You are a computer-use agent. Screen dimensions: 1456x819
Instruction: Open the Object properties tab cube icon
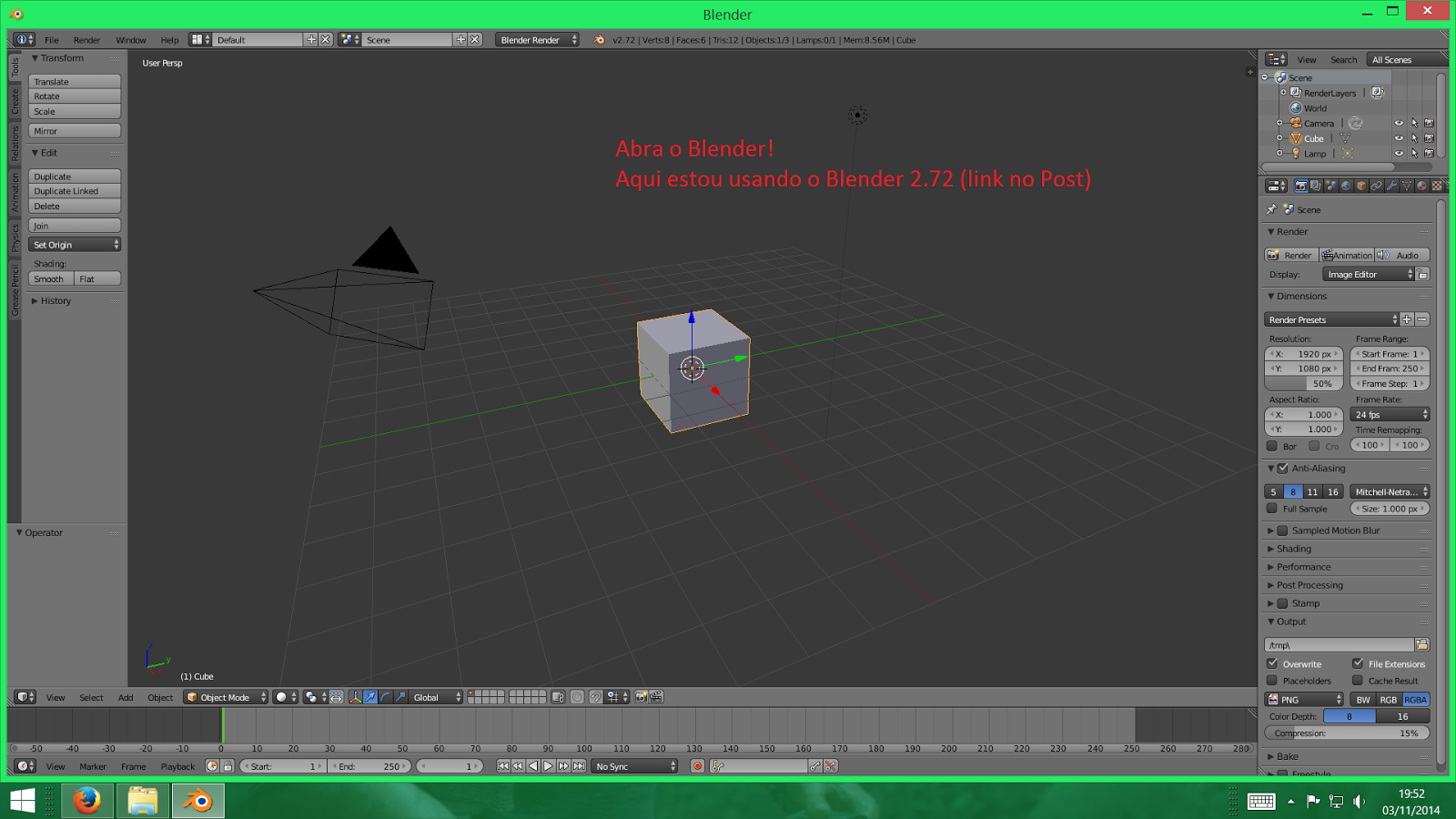pos(1361,186)
